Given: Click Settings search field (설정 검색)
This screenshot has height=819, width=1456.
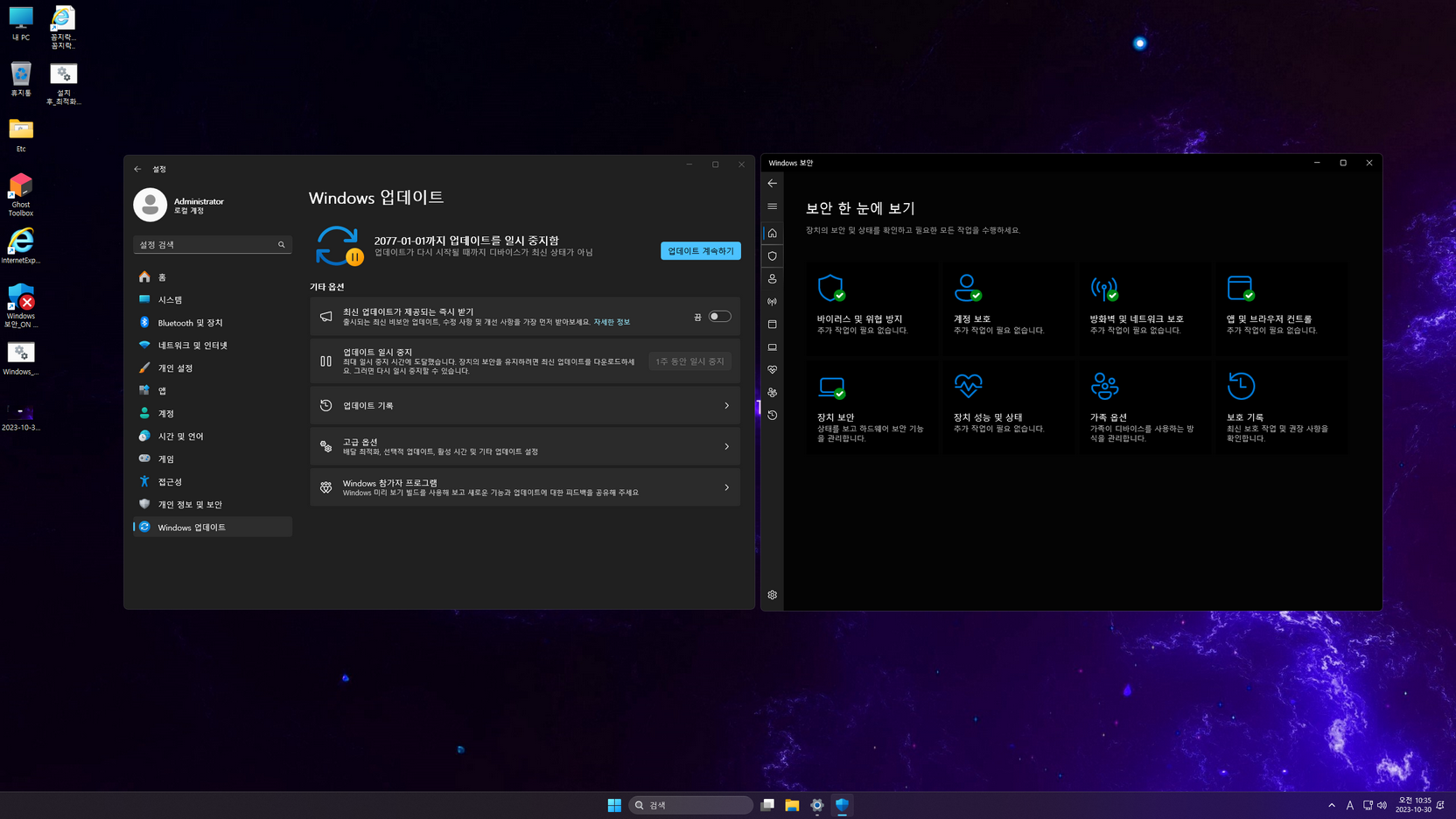Looking at the screenshot, I should pyautogui.click(x=213, y=245).
